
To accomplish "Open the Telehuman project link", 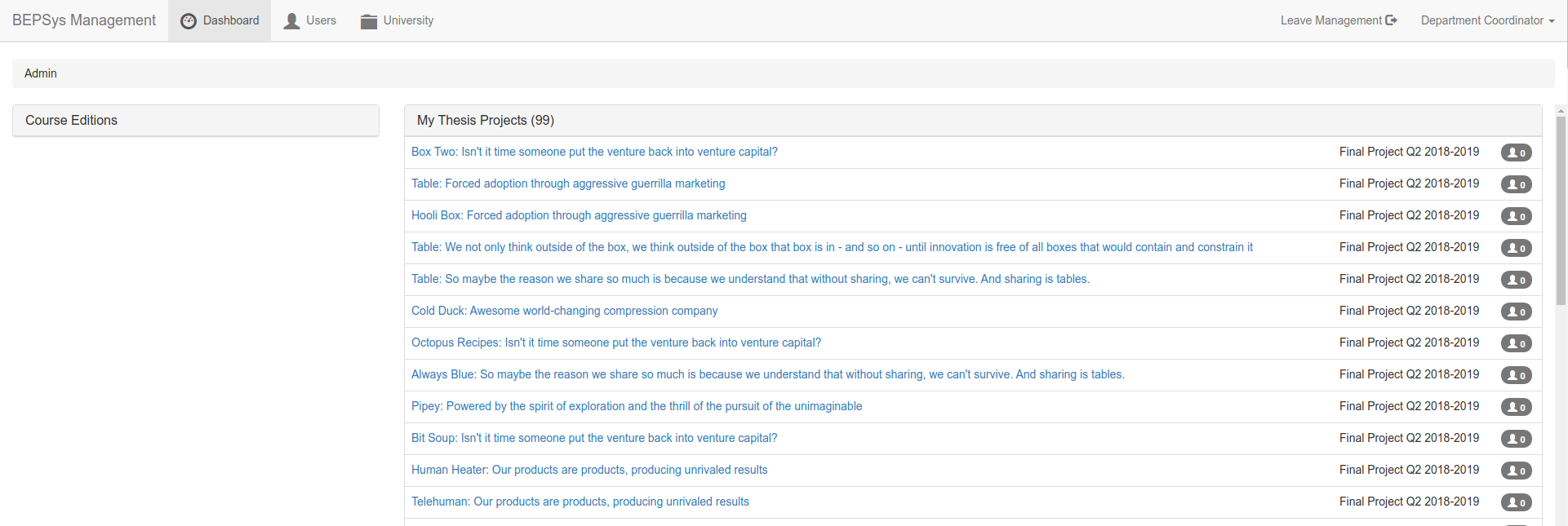I will [580, 502].
